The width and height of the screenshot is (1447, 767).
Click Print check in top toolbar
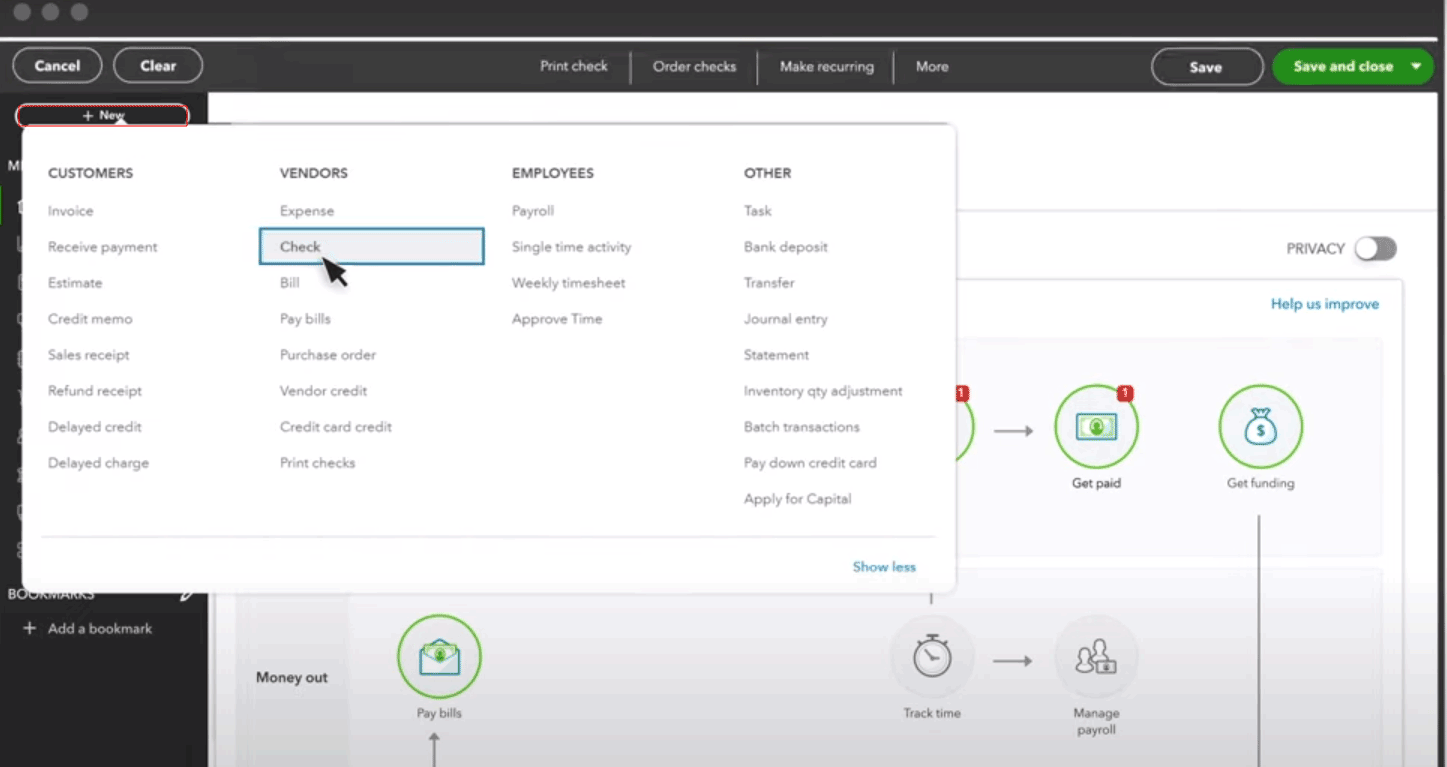574,67
